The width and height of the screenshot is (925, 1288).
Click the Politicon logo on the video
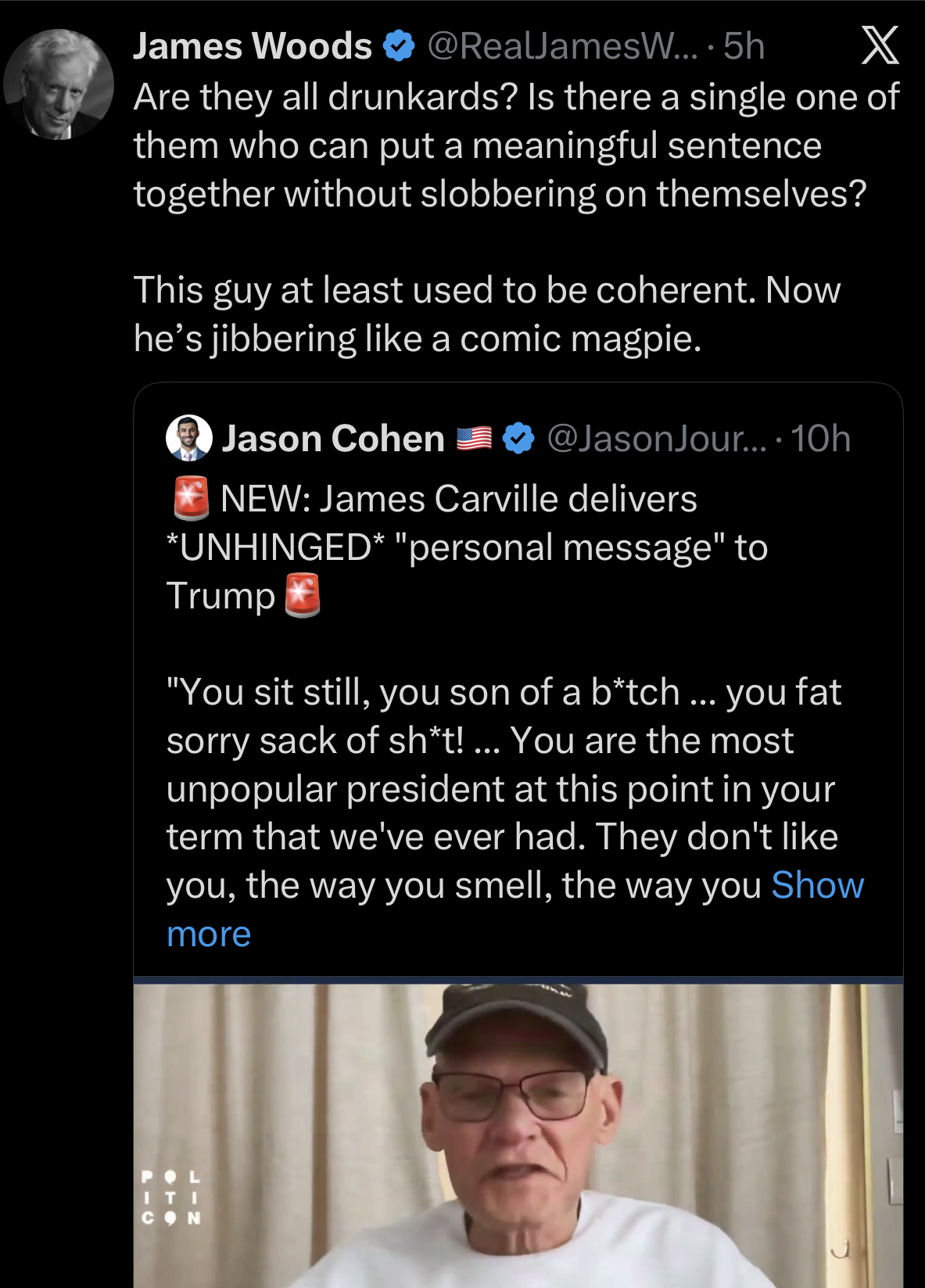pos(171,1197)
